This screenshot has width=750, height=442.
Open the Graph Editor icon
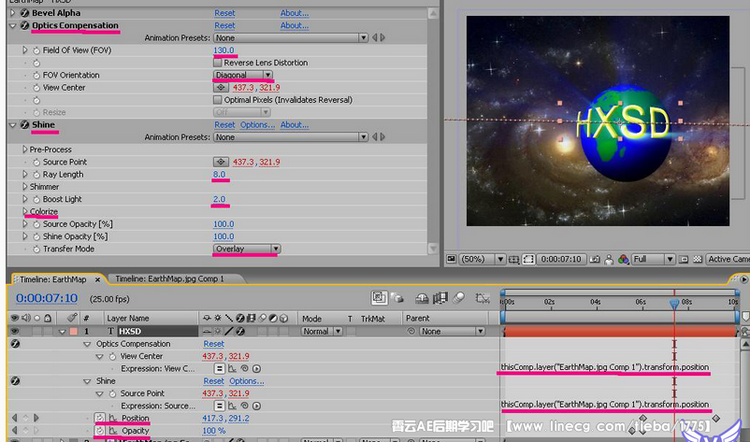(483, 298)
